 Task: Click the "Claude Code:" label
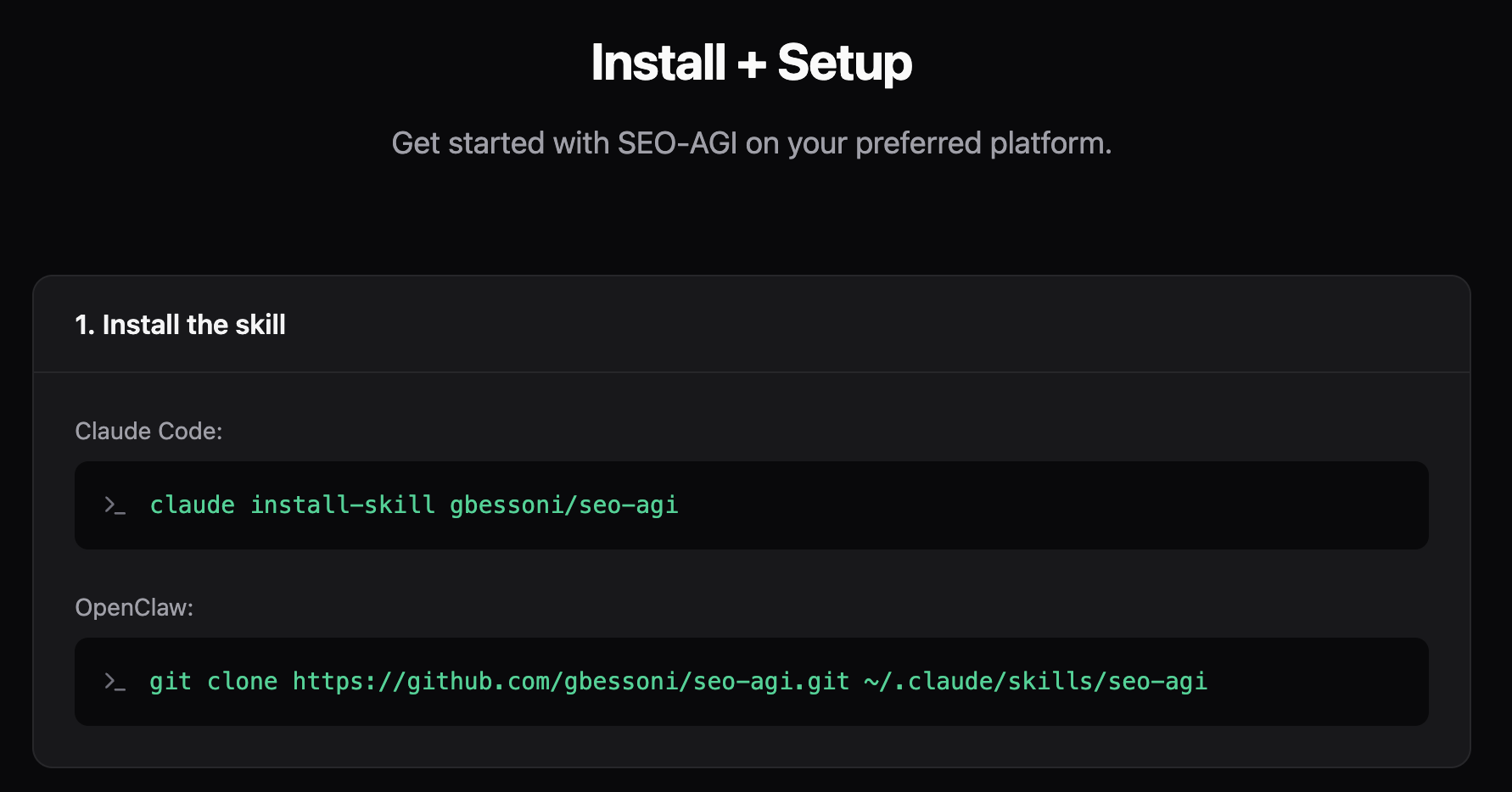(x=148, y=431)
